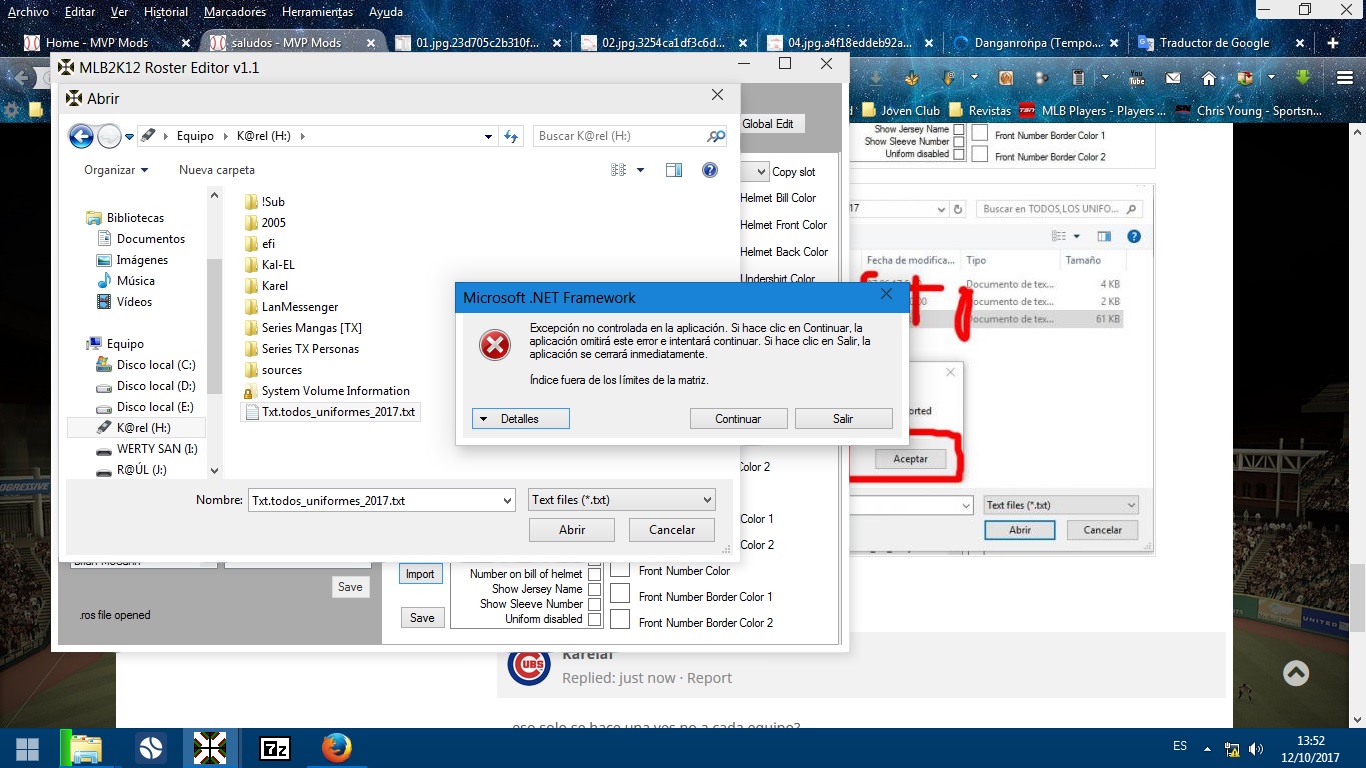Switch to the Home - MVP Mods tab
This screenshot has height=768, width=1366.
point(107,43)
